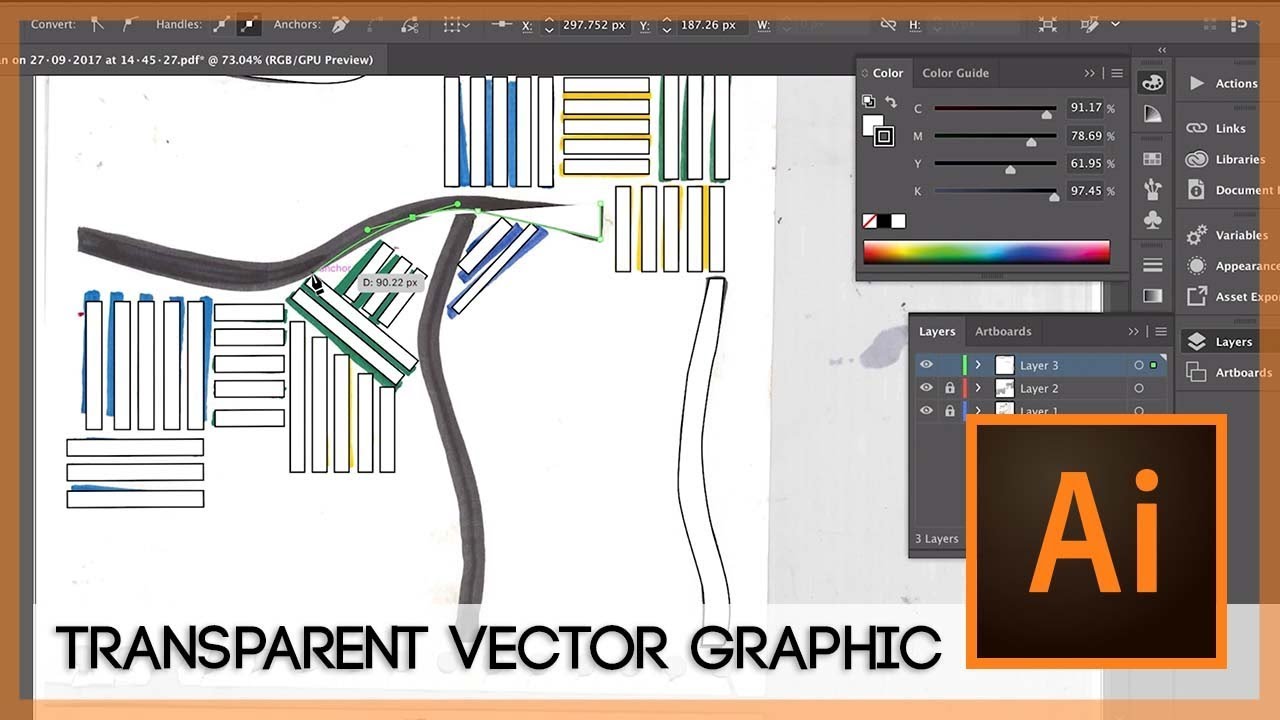The width and height of the screenshot is (1280, 720).
Task: Click the X value stepper arrows
Action: coord(549,25)
